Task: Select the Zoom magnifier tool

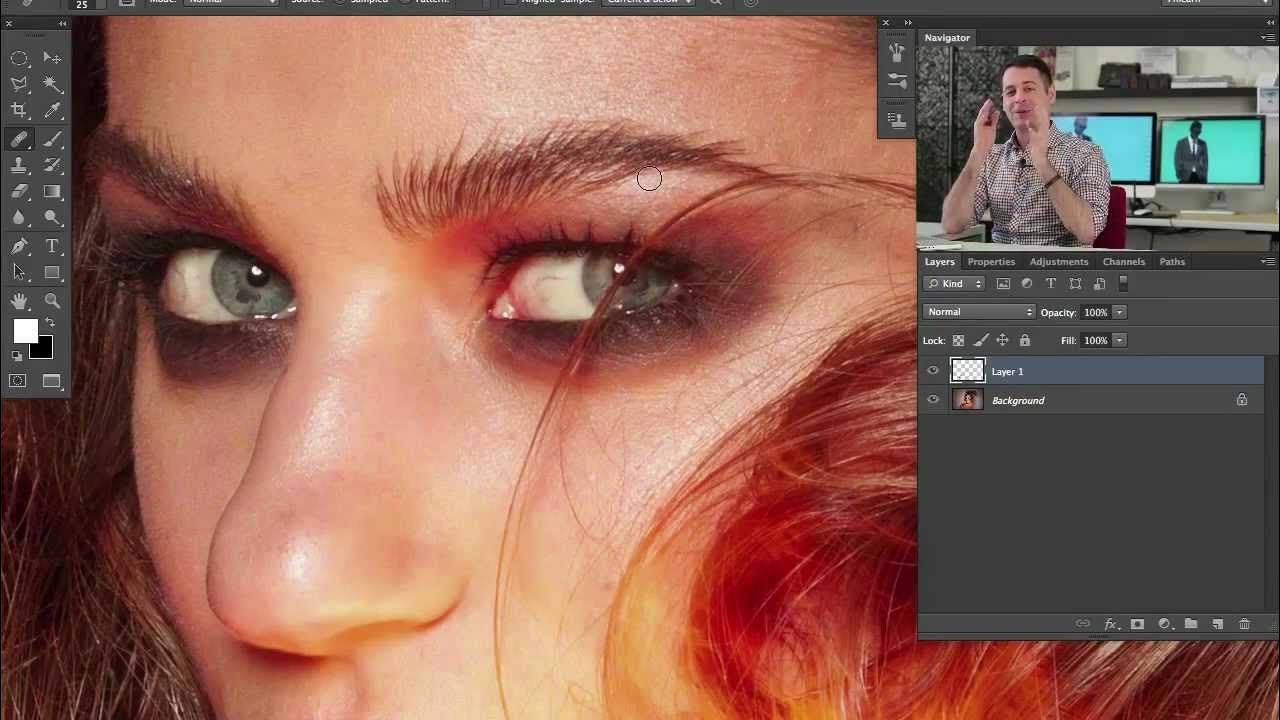Action: tap(52, 301)
